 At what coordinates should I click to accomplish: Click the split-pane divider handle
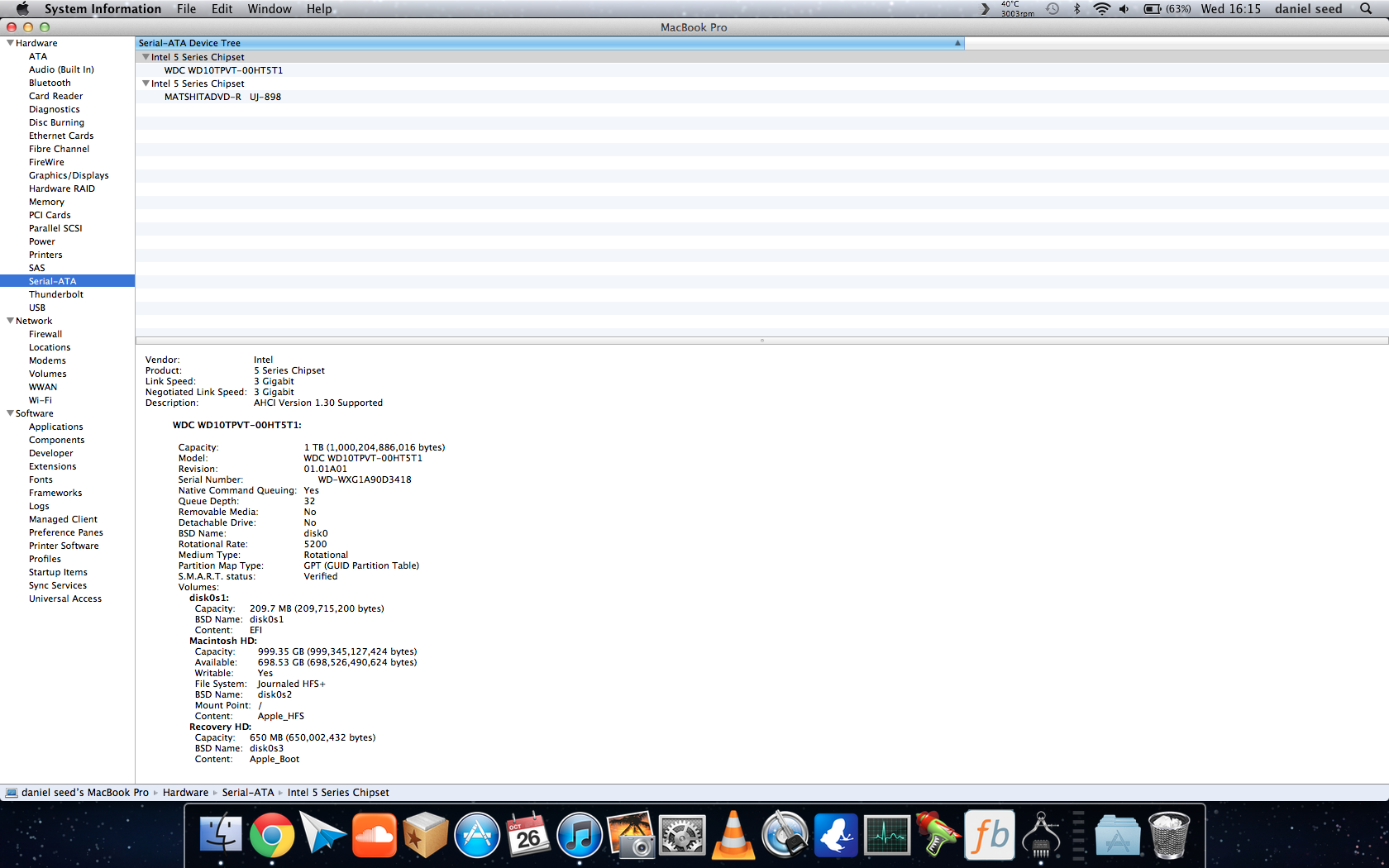[761, 340]
